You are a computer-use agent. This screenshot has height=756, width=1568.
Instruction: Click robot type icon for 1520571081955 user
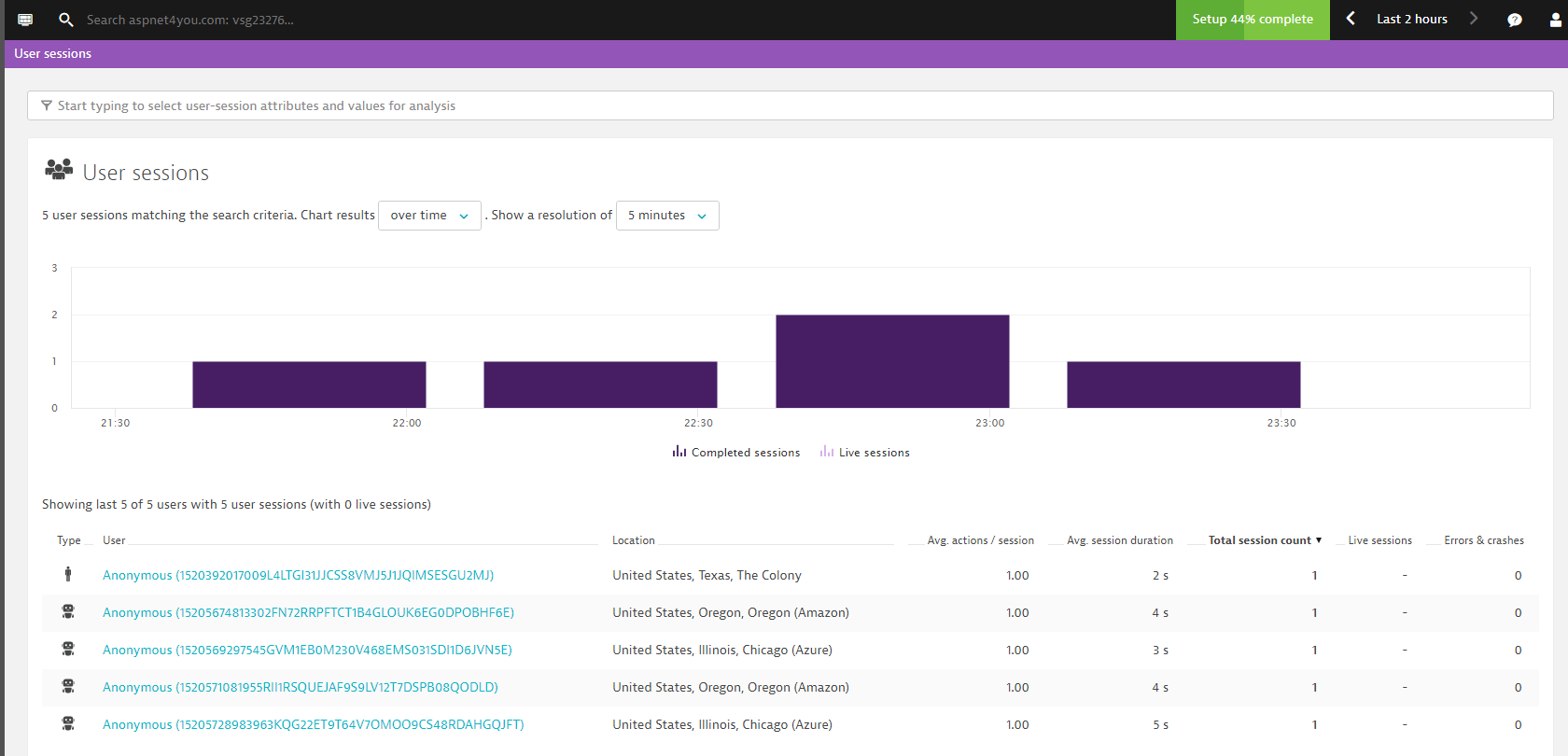[68, 687]
